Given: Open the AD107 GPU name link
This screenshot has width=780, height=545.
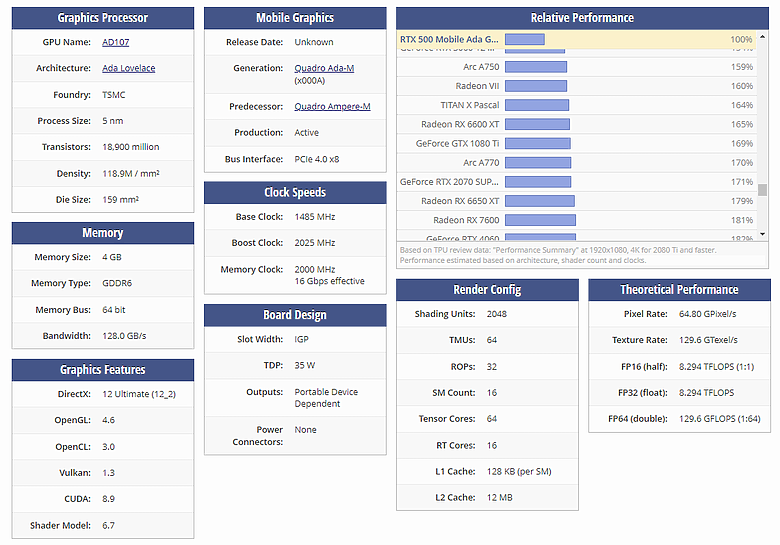Looking at the screenshot, I should (115, 42).
